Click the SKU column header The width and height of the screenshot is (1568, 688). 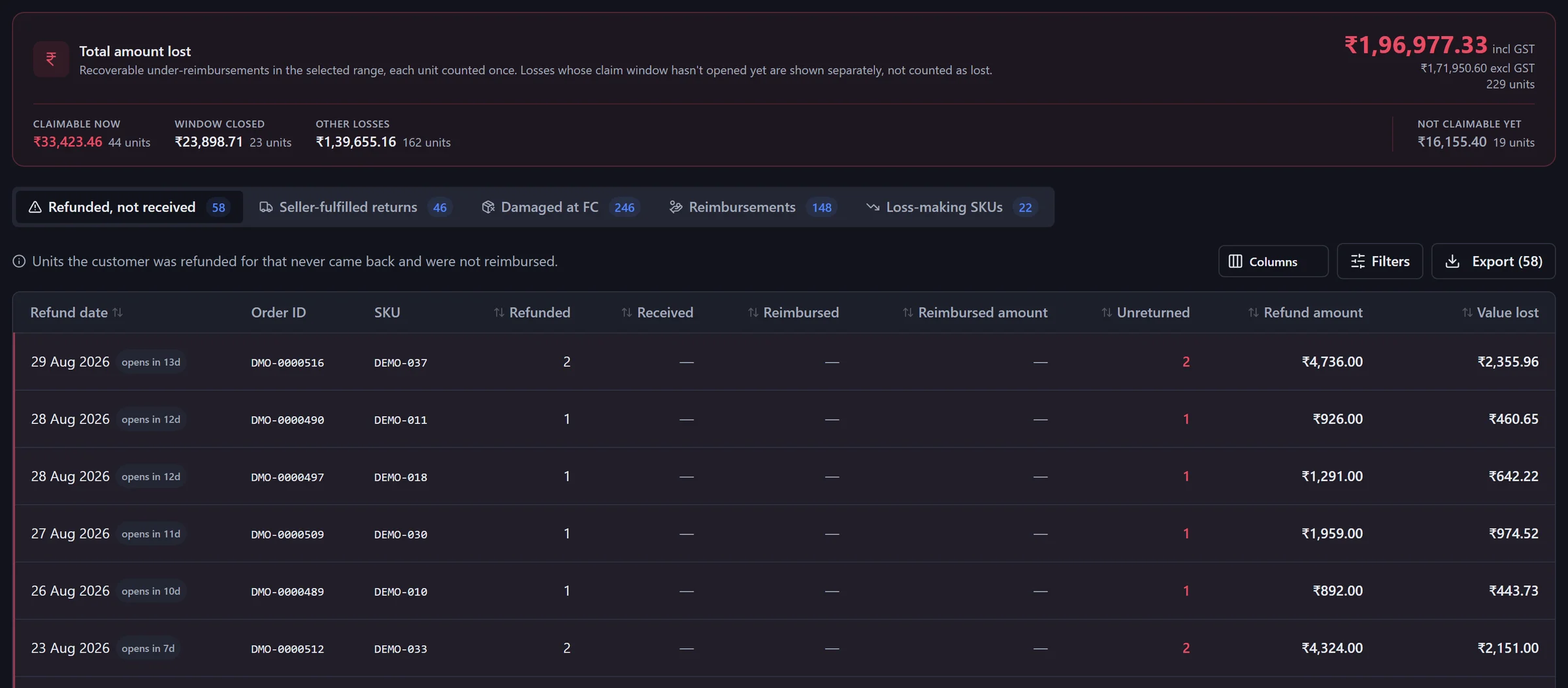coord(387,312)
